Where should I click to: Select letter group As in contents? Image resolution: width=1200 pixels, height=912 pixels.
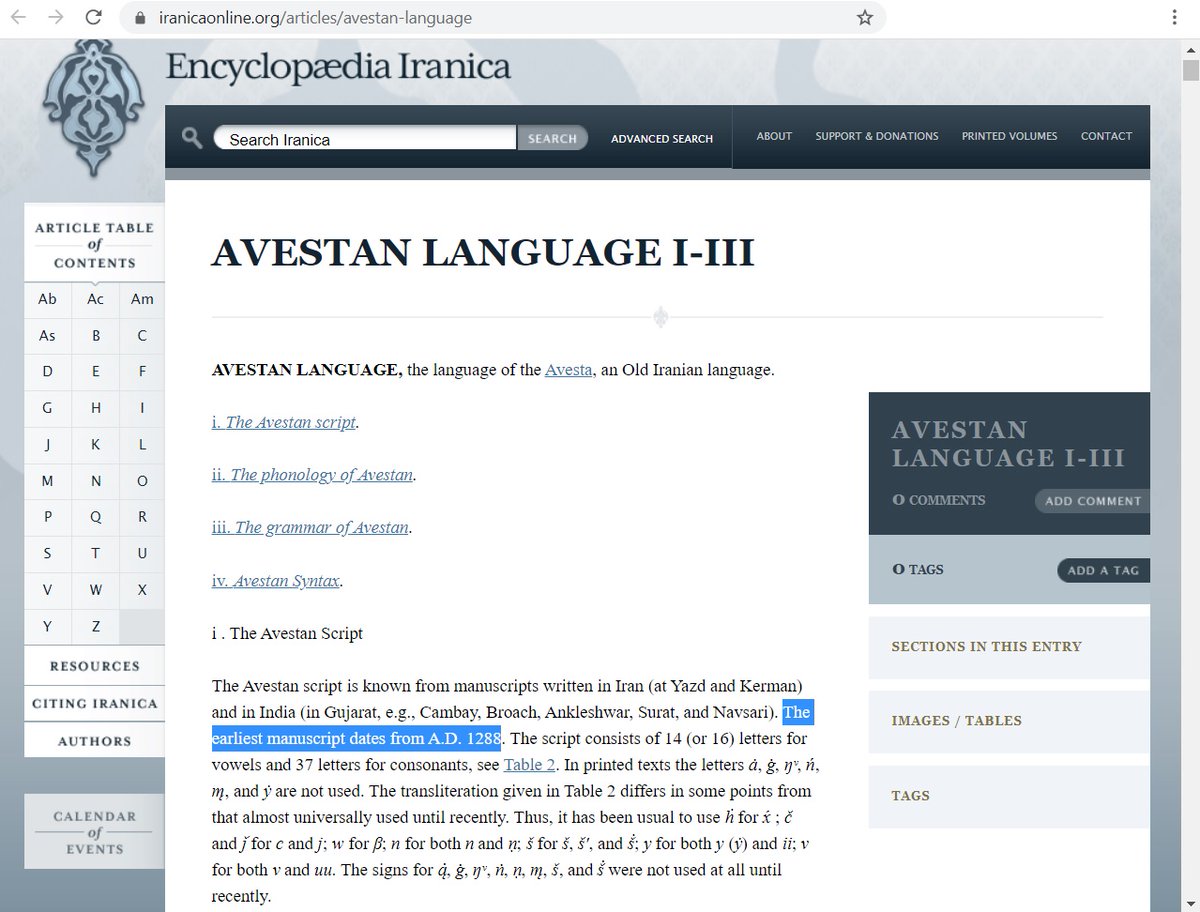(47, 336)
